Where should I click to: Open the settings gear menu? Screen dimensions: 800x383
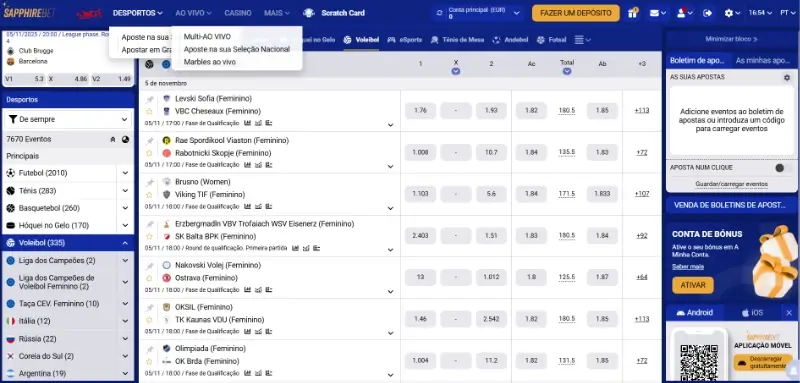tap(732, 13)
